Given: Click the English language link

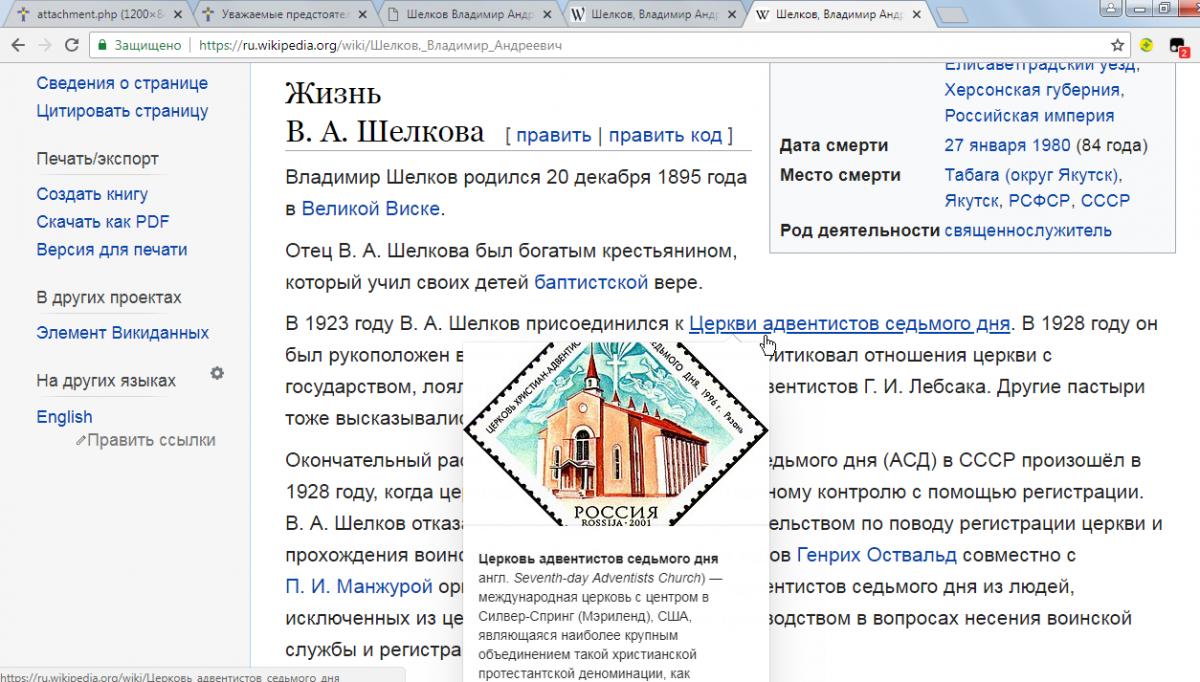Looking at the screenshot, I should 64,417.
